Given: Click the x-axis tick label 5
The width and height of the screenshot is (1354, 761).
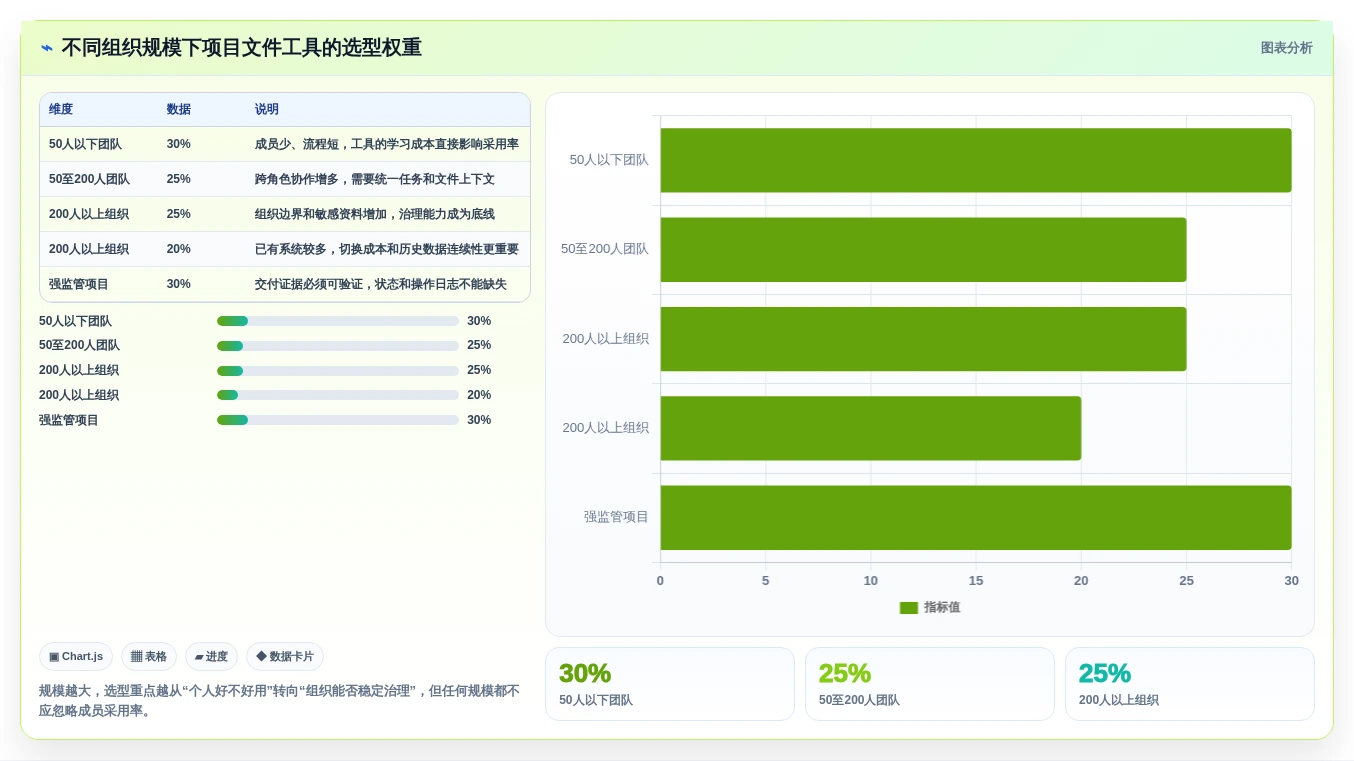Looking at the screenshot, I should pos(766,581).
